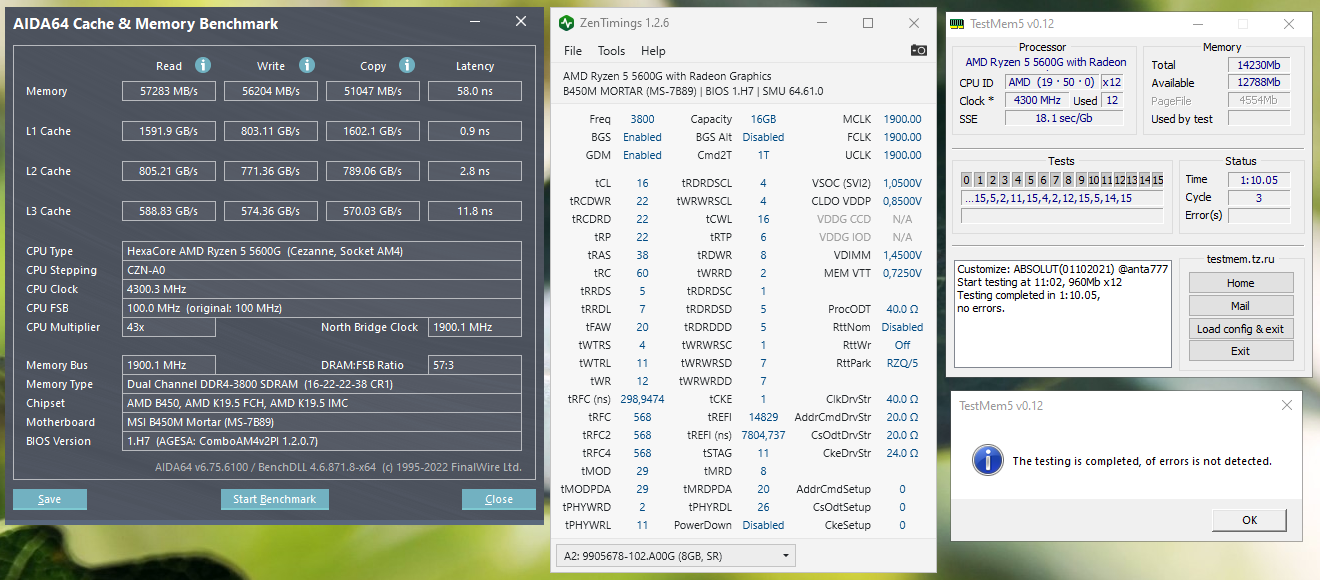Image resolution: width=1320 pixels, height=580 pixels.
Task: Click the info icon next to Write
Action: [x=305, y=65]
